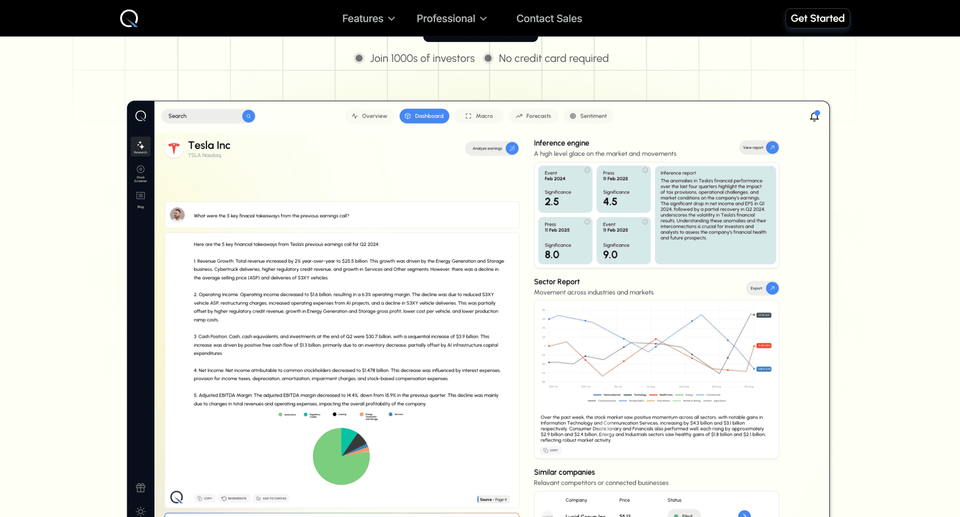Select the Research sidebar icon
Viewport: 960px width, 517px height.
coord(140,146)
